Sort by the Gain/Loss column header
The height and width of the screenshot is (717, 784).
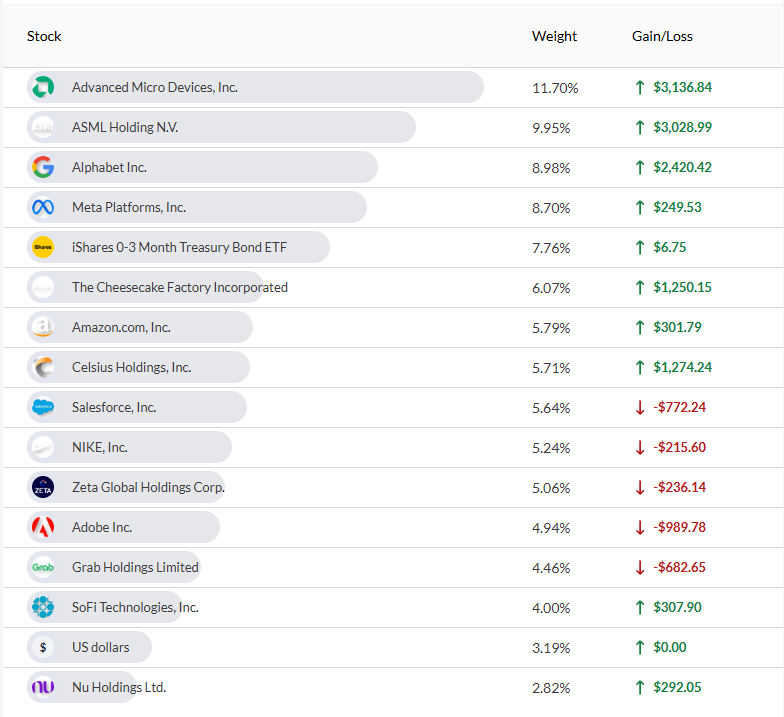pyautogui.click(x=662, y=36)
